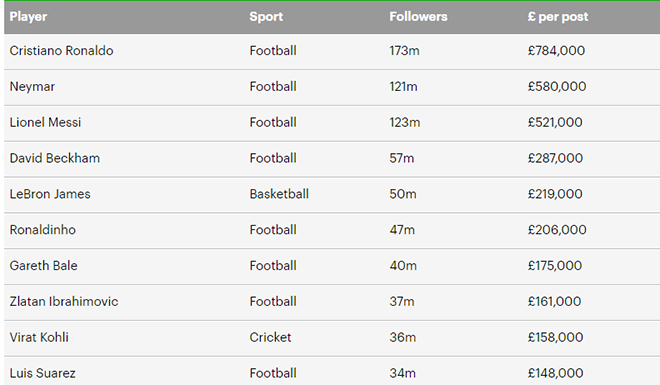Select the Ronaldinho name cell
Image resolution: width=660 pixels, height=385 pixels.
click(x=43, y=230)
